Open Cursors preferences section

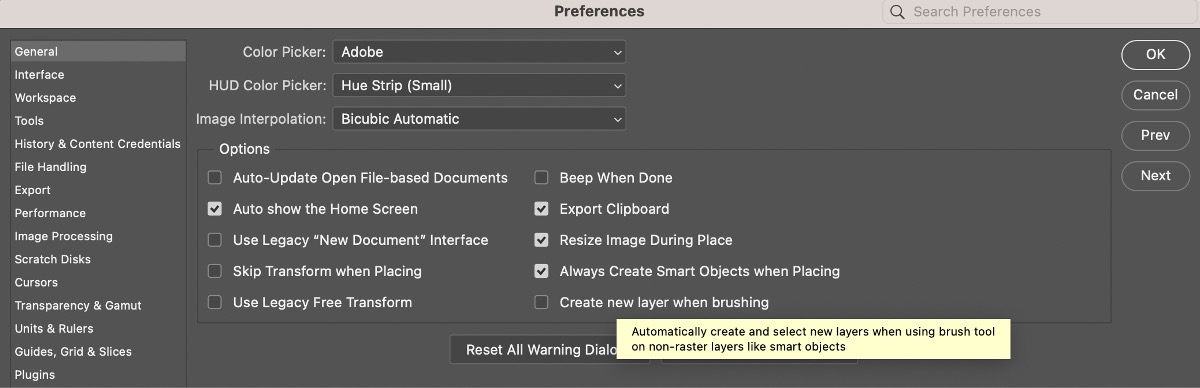pos(97,282)
